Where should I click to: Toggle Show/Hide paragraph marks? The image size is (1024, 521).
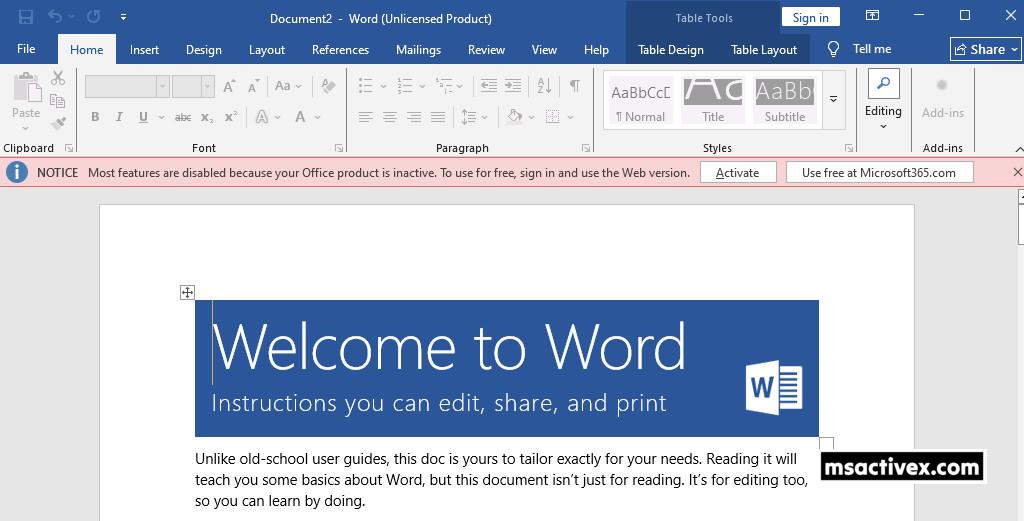(x=574, y=87)
